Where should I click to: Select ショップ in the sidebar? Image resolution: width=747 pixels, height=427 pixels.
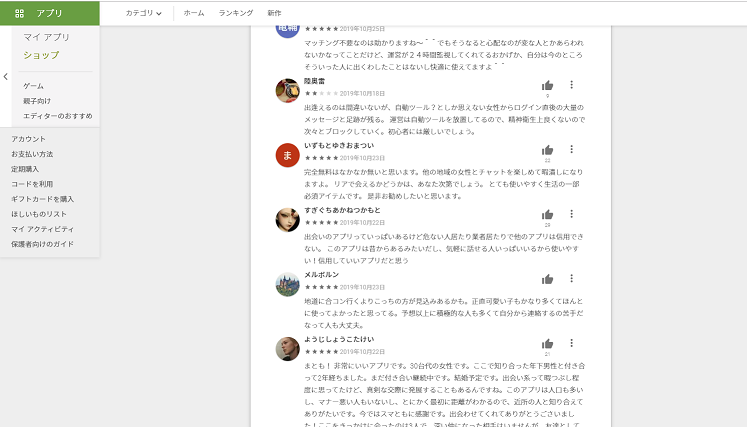(x=41, y=55)
